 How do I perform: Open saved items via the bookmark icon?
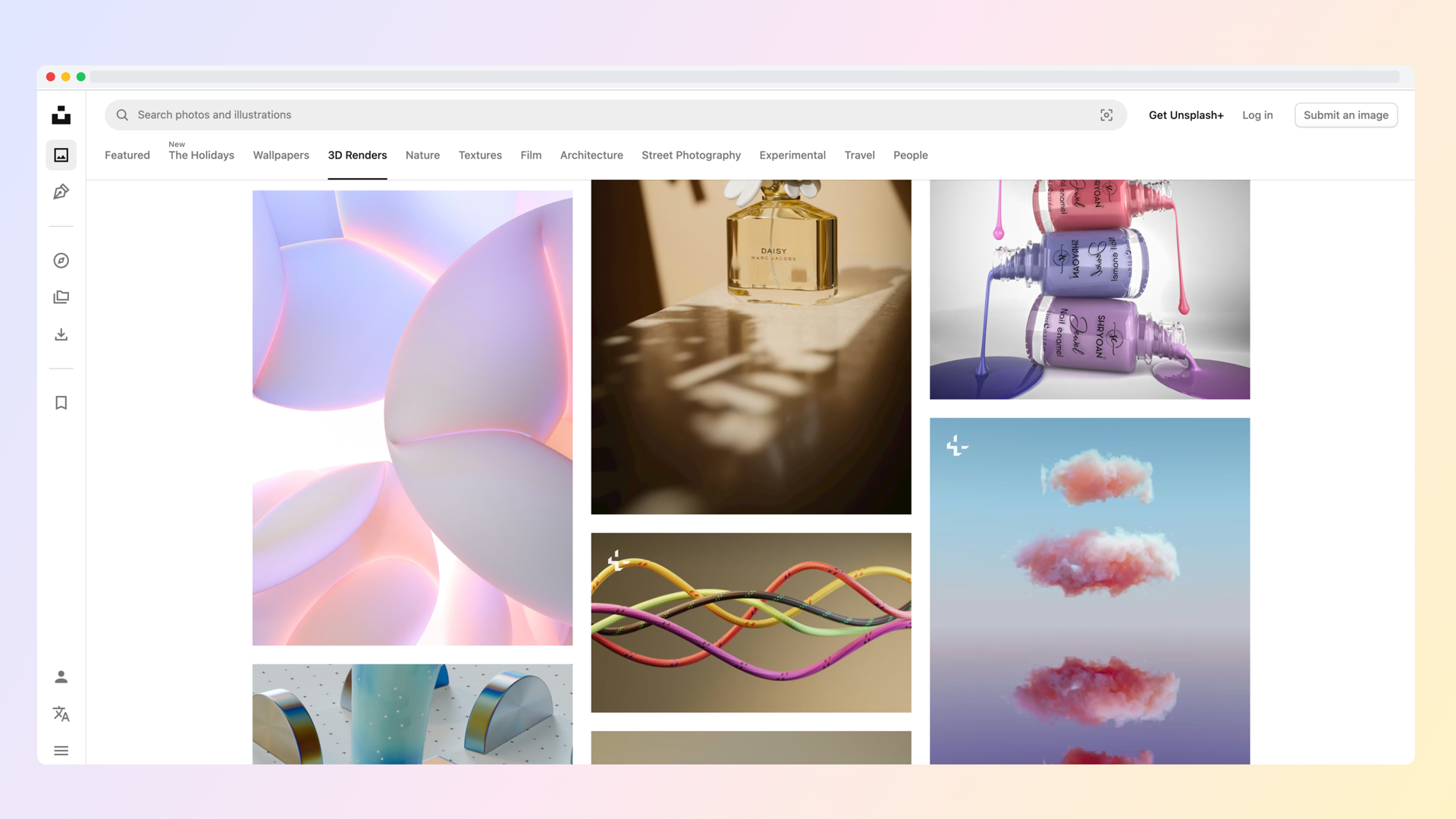pos(61,402)
